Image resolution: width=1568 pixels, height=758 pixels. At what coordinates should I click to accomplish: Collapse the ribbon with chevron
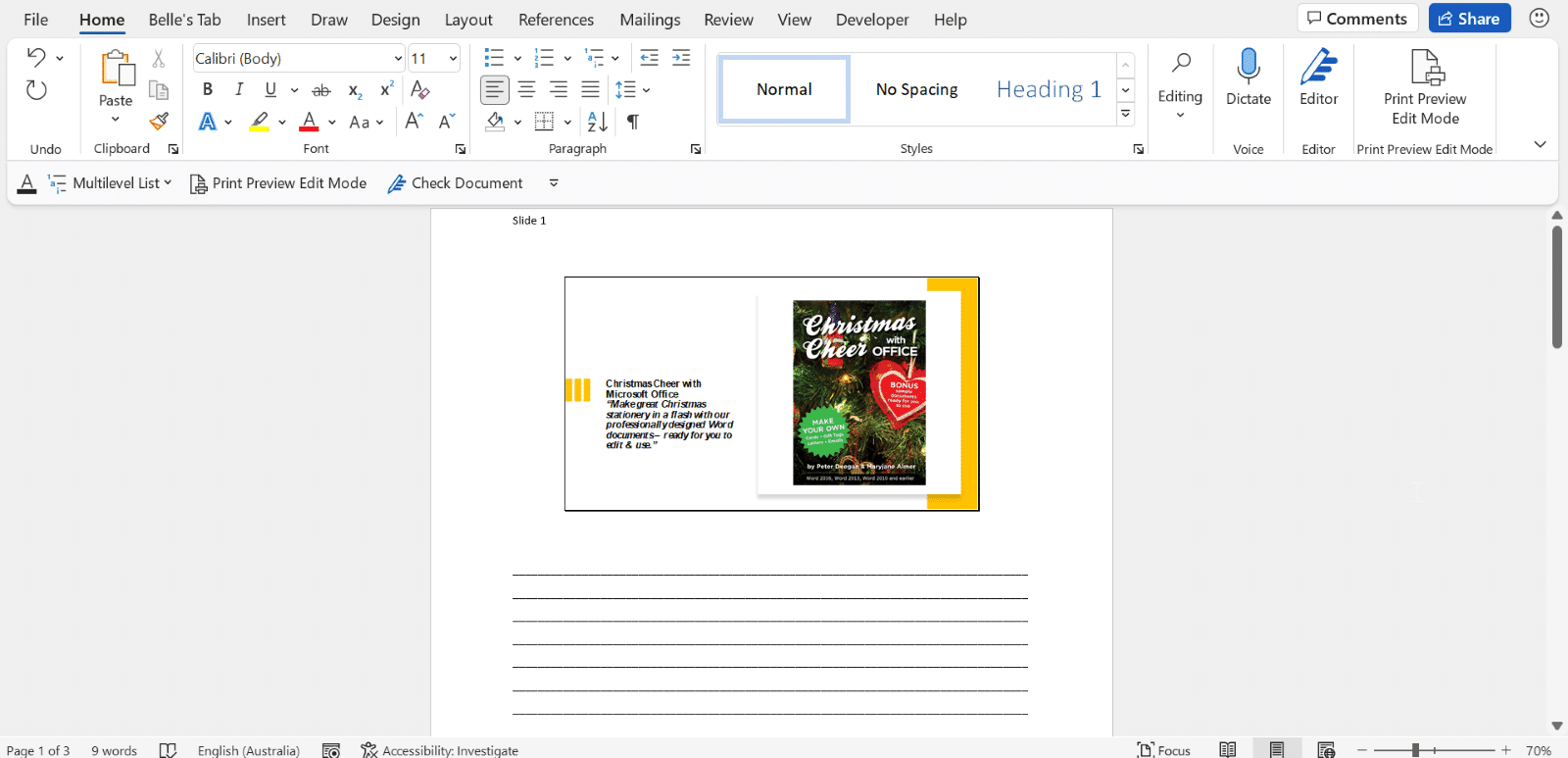(1541, 144)
